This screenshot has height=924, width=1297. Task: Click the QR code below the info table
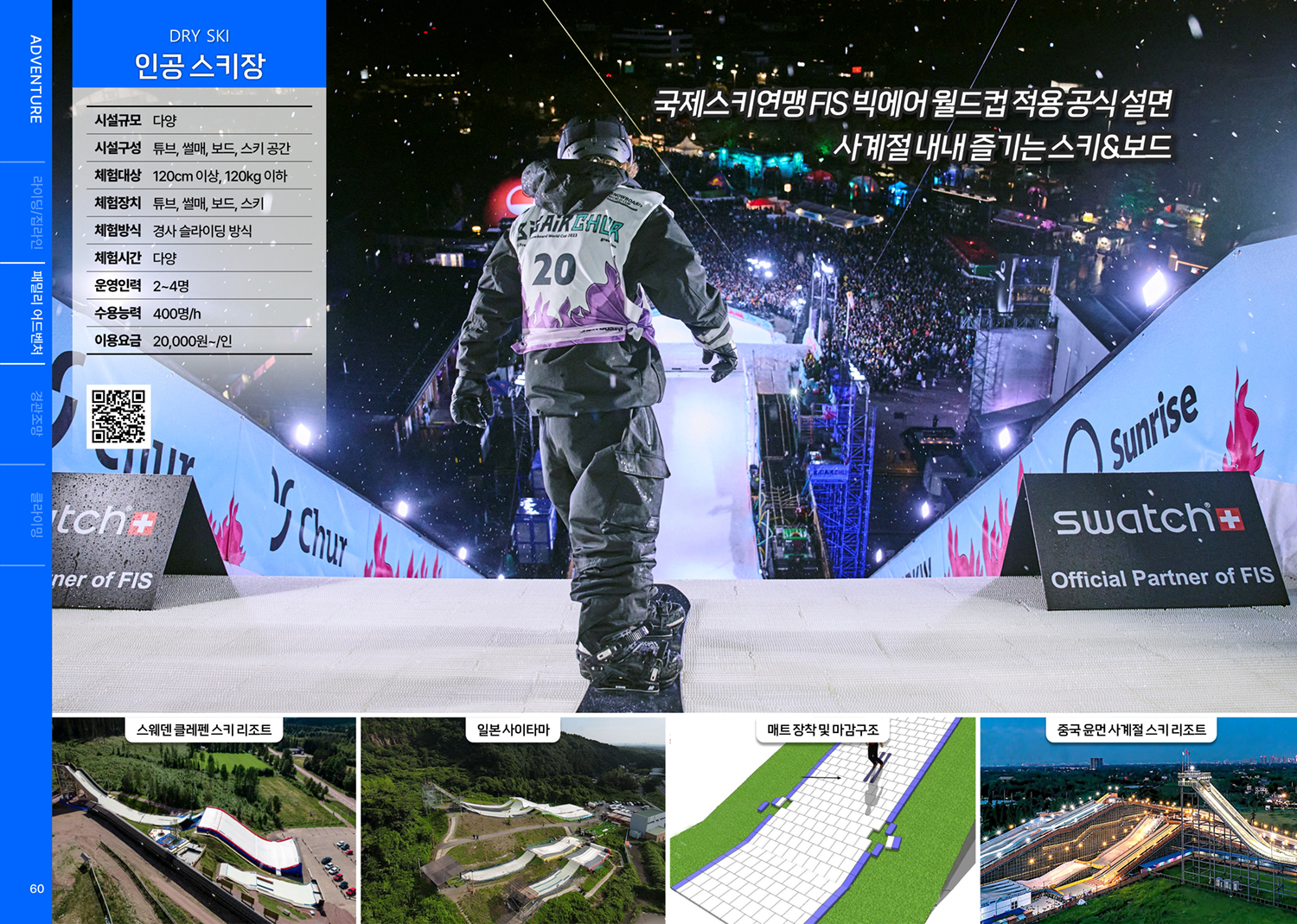click(x=118, y=416)
